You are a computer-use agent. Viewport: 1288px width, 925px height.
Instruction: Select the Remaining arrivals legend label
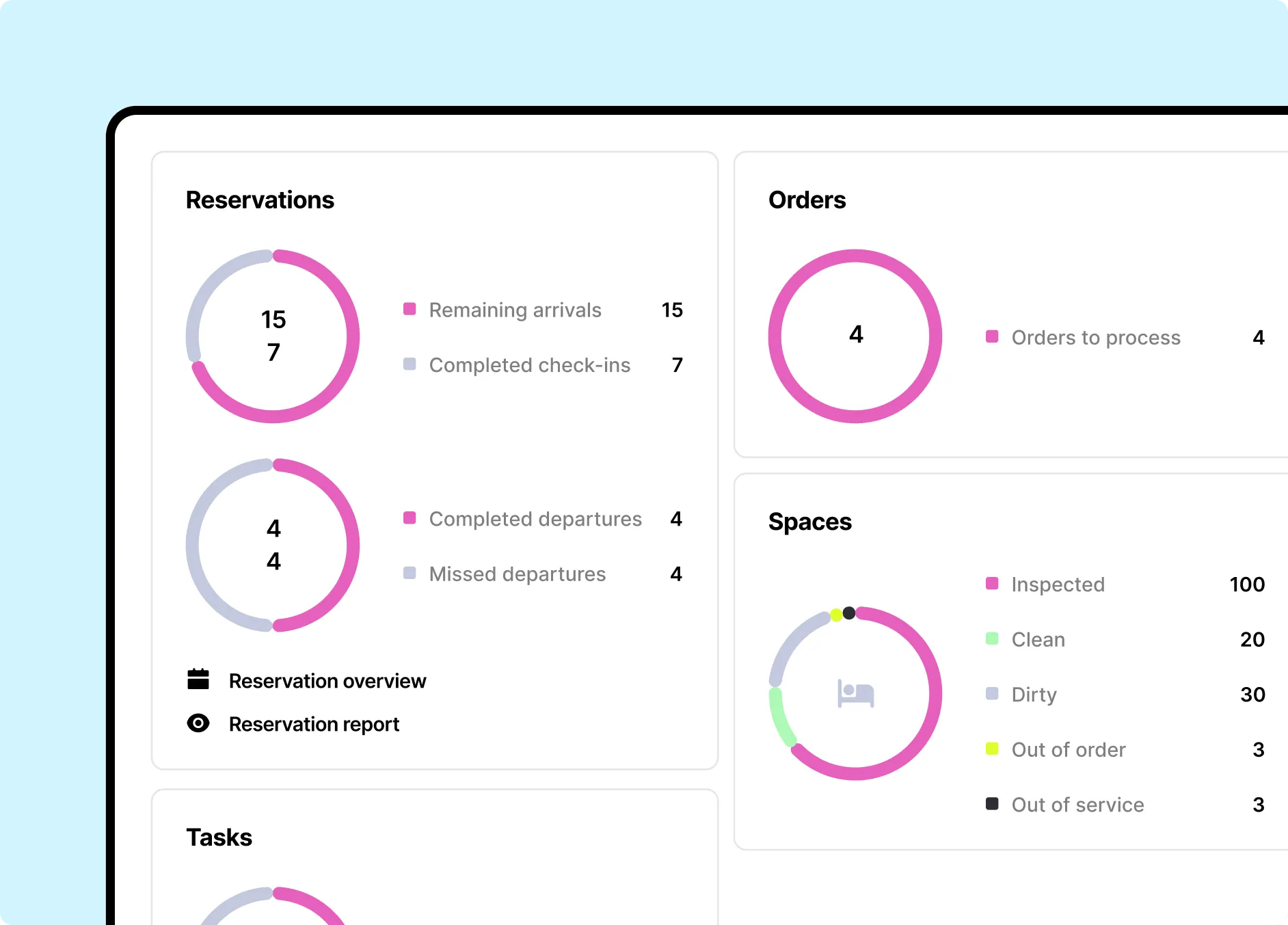(x=515, y=310)
